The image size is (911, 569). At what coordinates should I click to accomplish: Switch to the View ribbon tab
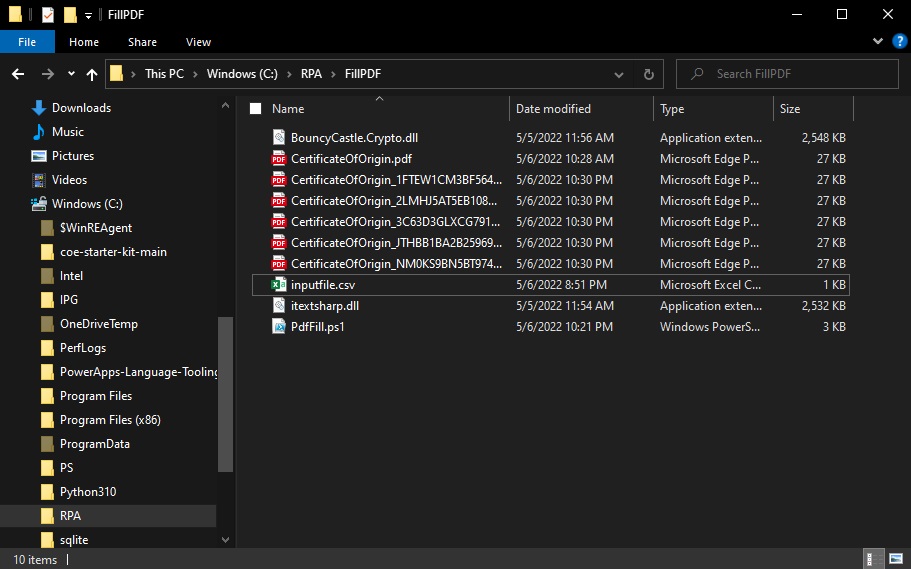pos(198,42)
